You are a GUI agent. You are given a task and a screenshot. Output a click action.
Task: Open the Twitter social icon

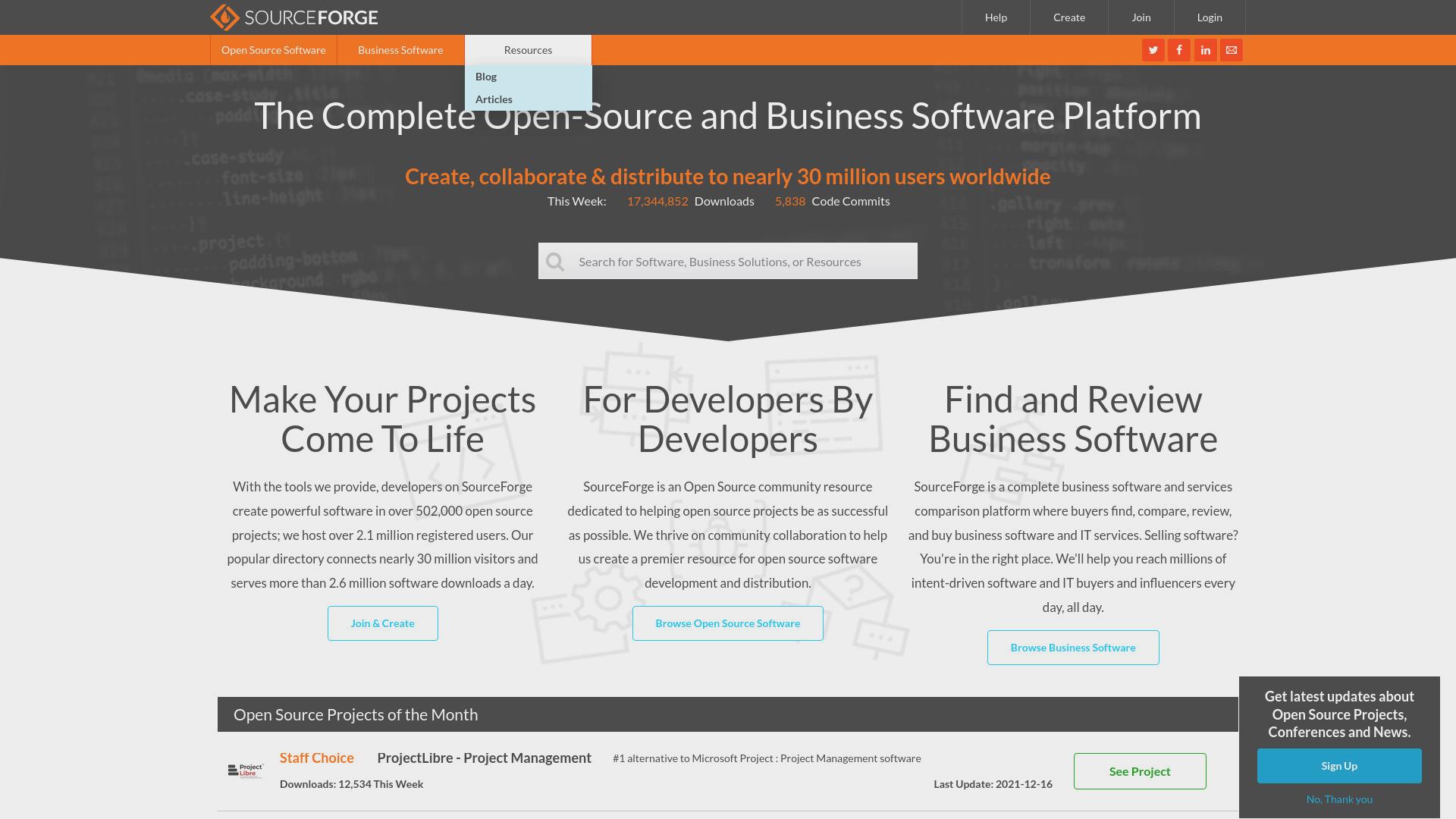tap(1153, 50)
